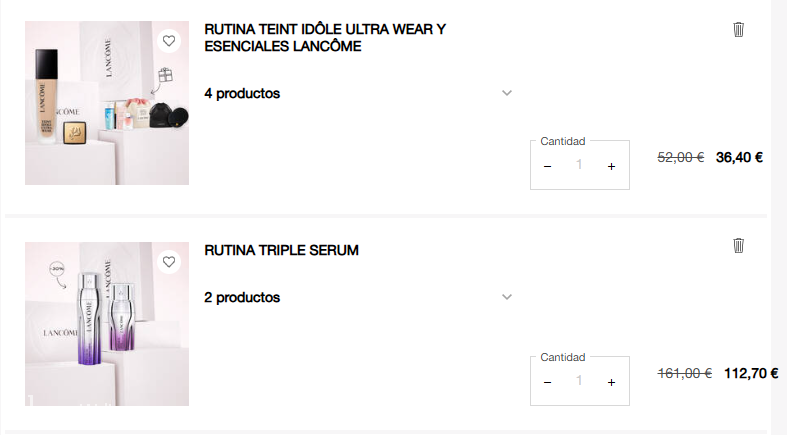Image resolution: width=787 pixels, height=435 pixels.
Task: Decrease quantity of Triple Serum routine
Action: [547, 382]
